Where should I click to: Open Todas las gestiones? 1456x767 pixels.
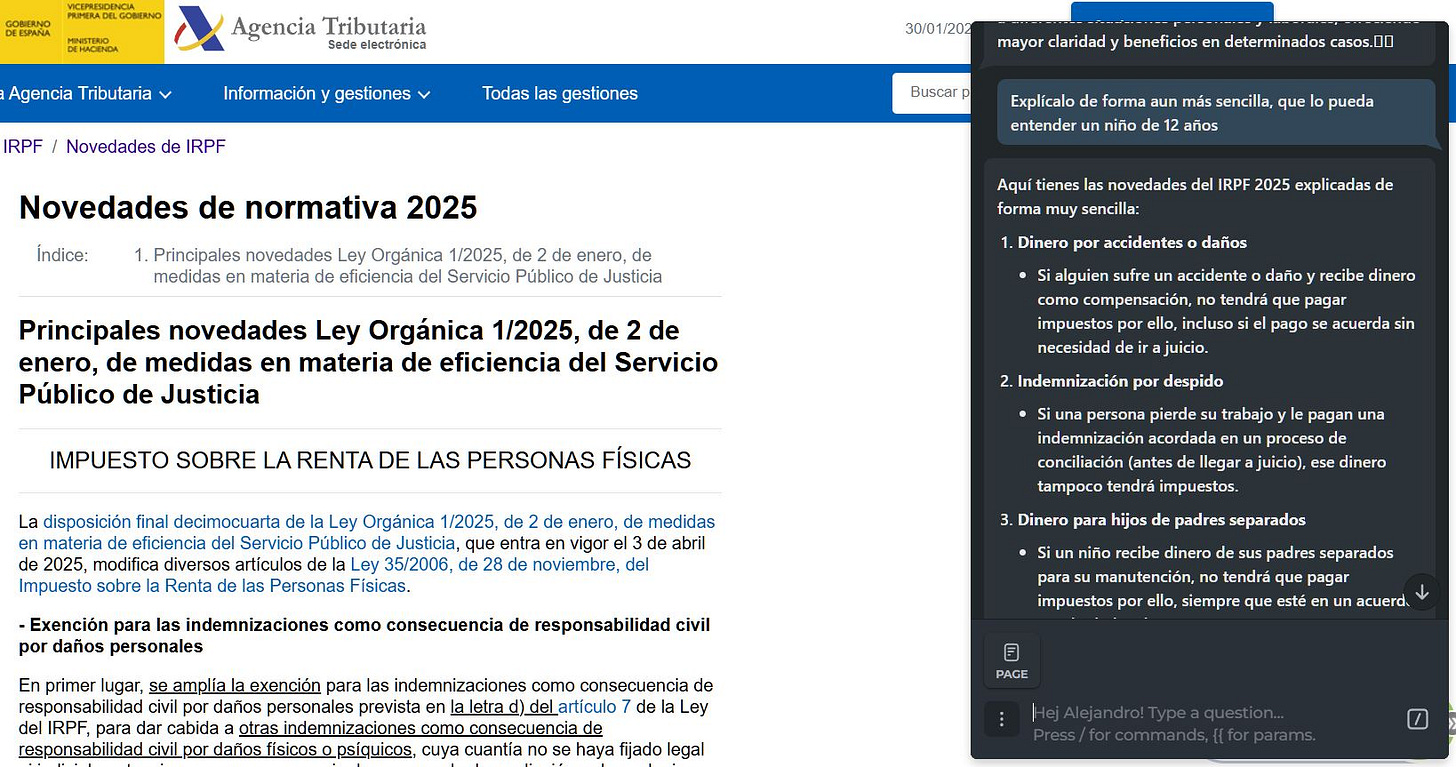coord(560,93)
